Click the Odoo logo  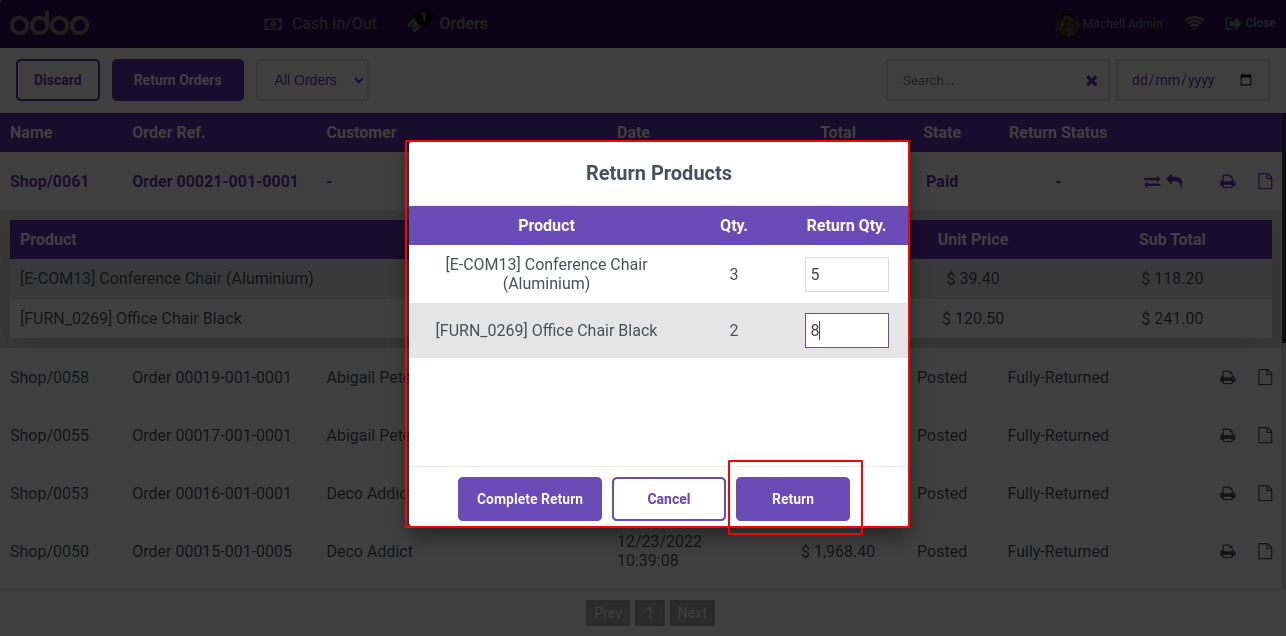click(x=49, y=23)
